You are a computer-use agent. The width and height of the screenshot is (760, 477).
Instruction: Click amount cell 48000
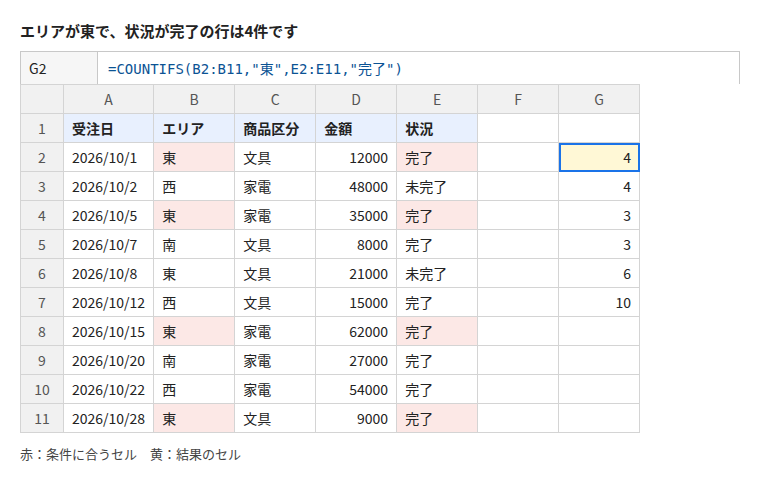coord(356,187)
